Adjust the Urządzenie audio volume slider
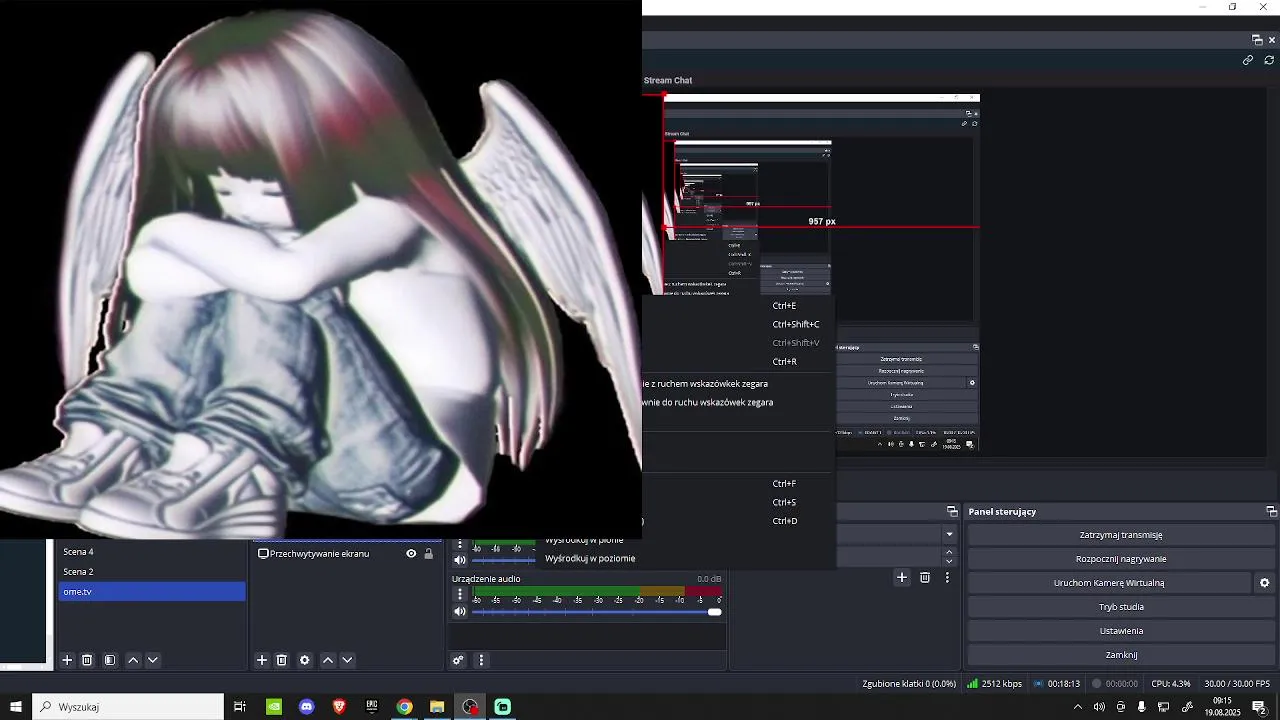Screen dimensions: 1280x720 point(597,611)
